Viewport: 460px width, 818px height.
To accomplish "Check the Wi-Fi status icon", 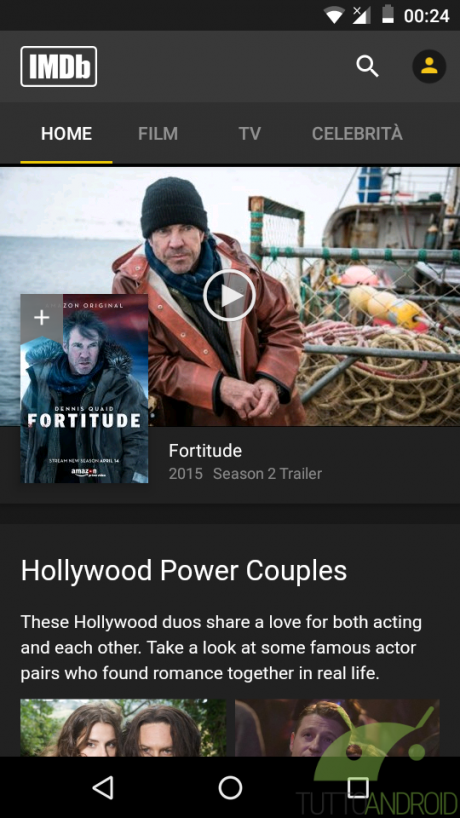I will coord(334,15).
